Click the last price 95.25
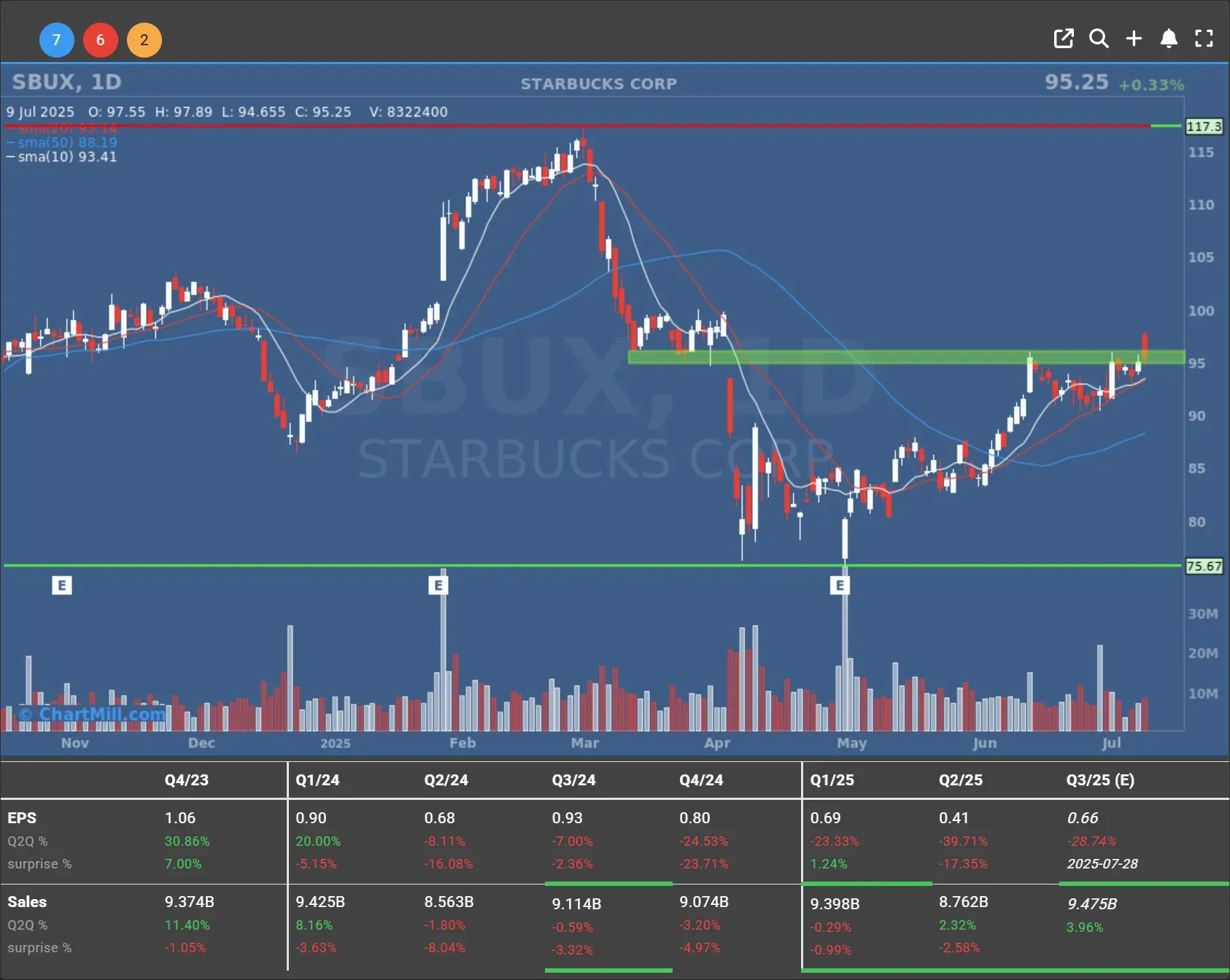The image size is (1230, 980). click(x=1076, y=82)
